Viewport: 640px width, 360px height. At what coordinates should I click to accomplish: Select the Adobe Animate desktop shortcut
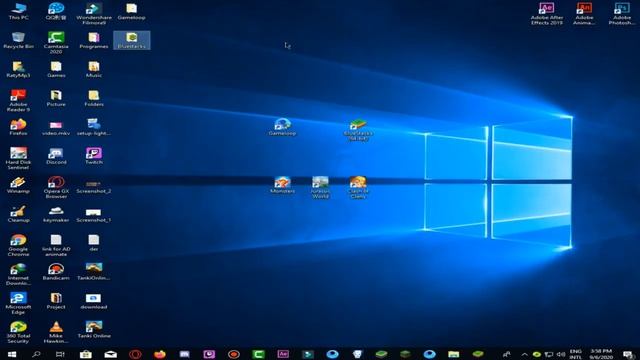click(x=584, y=14)
